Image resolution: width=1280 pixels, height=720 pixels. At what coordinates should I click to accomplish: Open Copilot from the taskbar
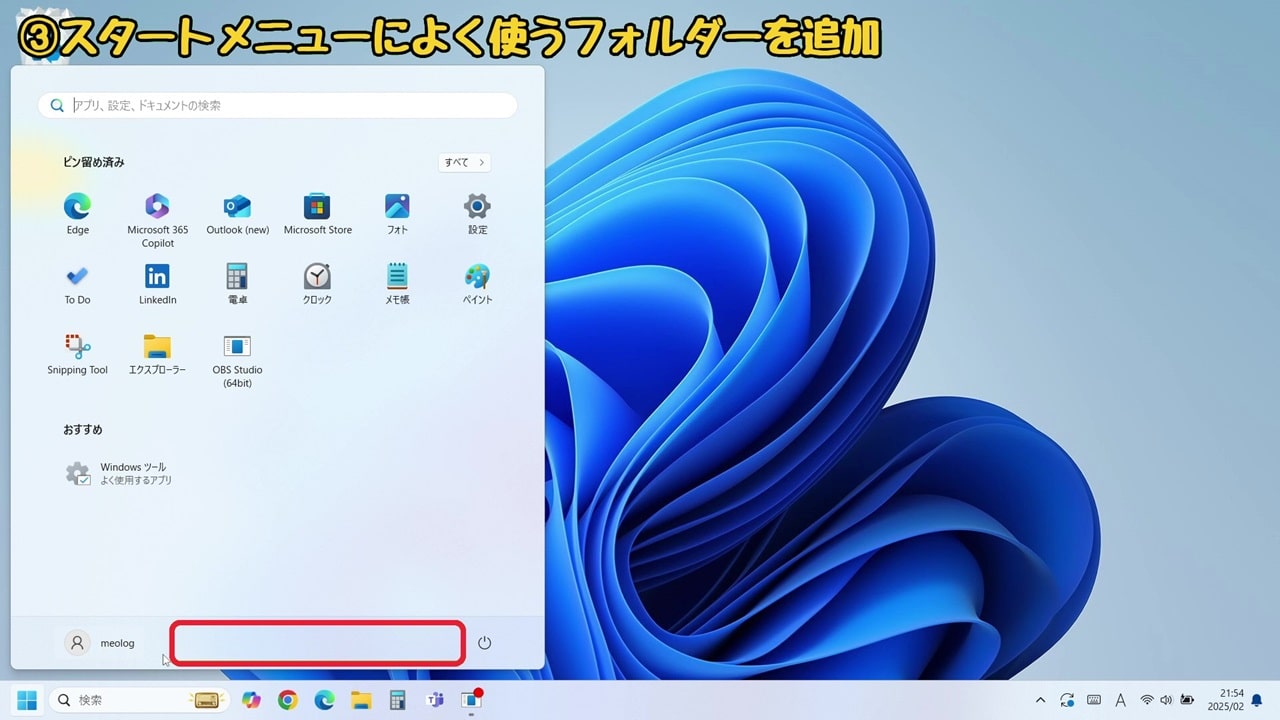[251, 700]
